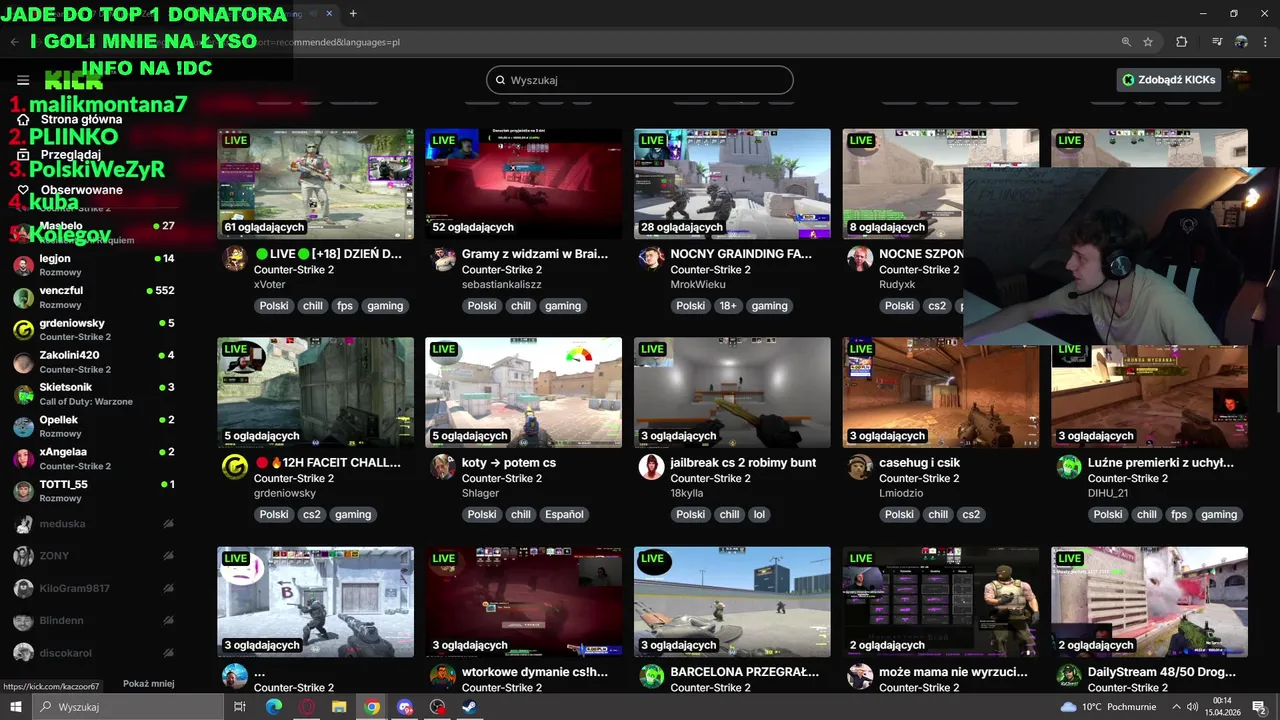Click Zdobądź KICKs button
The image size is (1280, 720).
pyautogui.click(x=1168, y=80)
